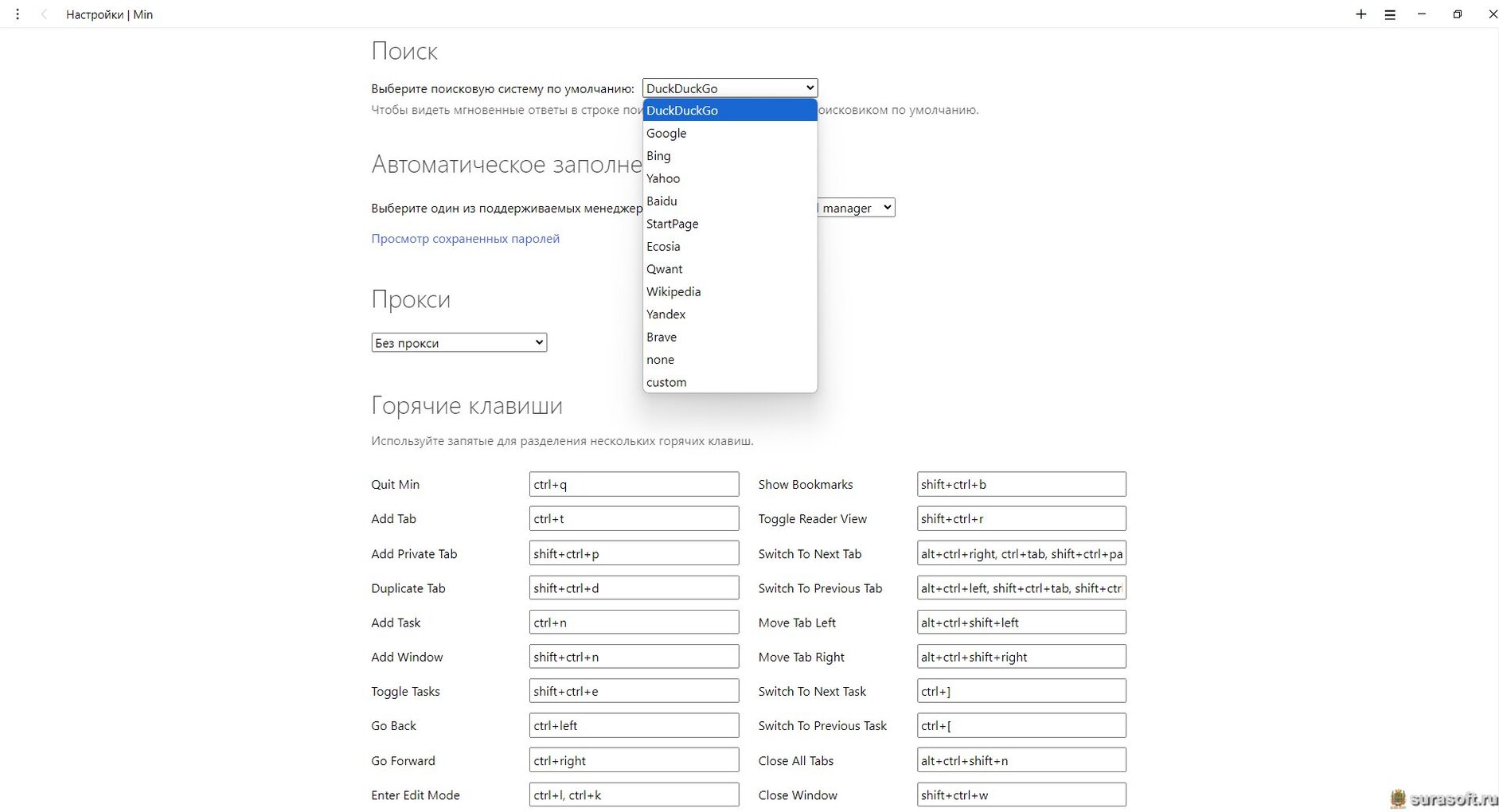Click the Switch To Next Tab shortcut input
1499x812 pixels.
tap(1021, 553)
